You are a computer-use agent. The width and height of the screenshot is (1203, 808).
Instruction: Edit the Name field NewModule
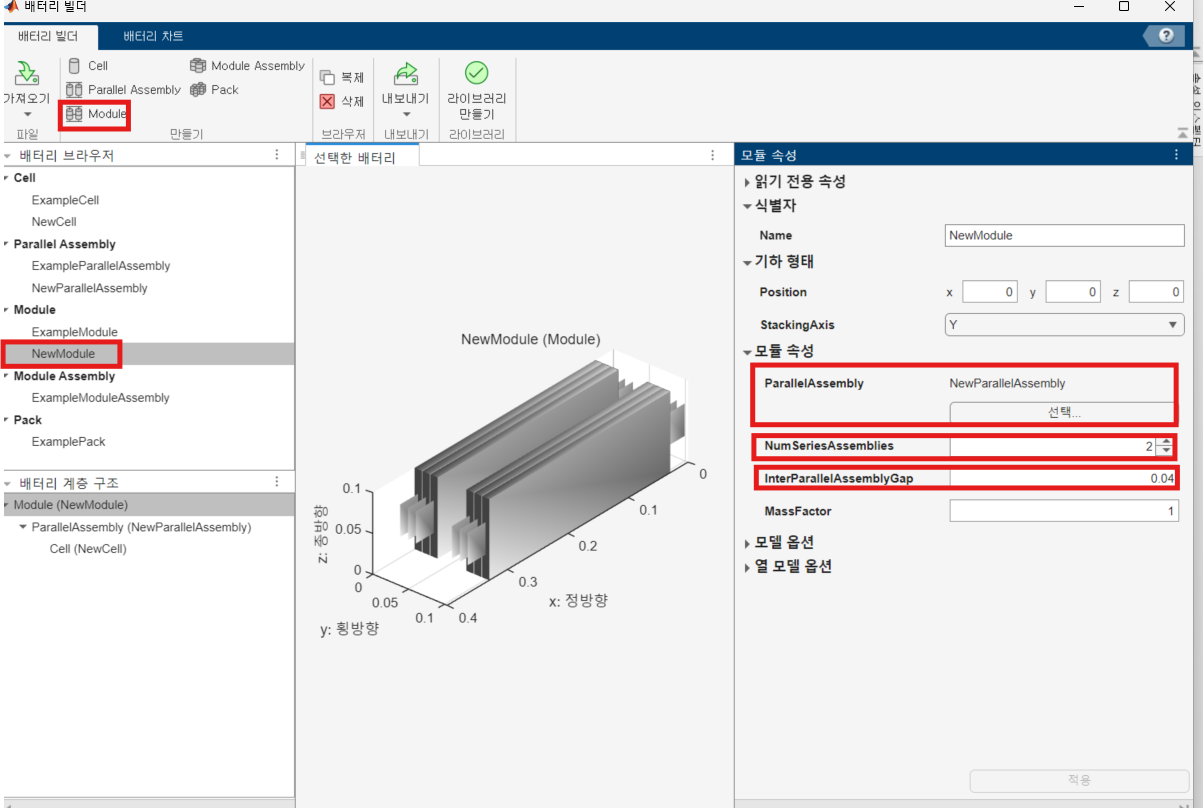(1064, 235)
